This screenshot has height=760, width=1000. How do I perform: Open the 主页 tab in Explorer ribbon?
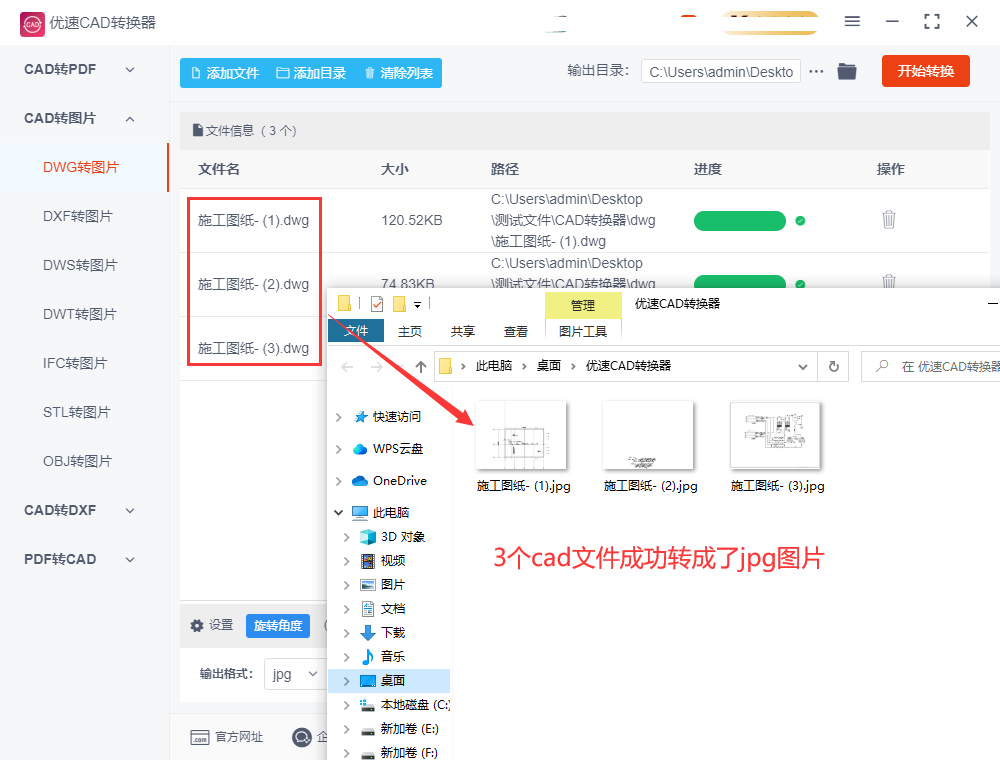pyautogui.click(x=409, y=332)
